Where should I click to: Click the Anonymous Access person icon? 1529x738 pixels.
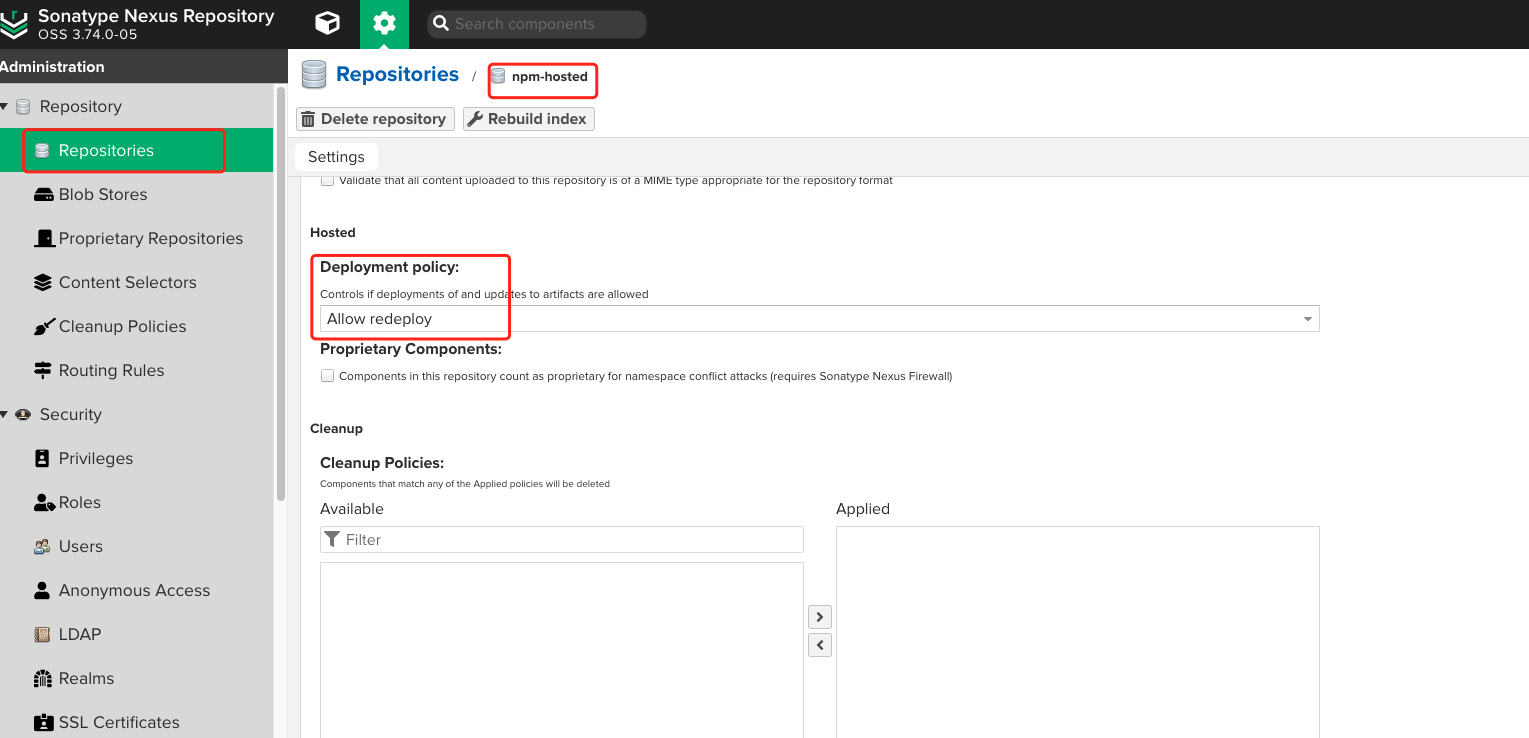42,591
